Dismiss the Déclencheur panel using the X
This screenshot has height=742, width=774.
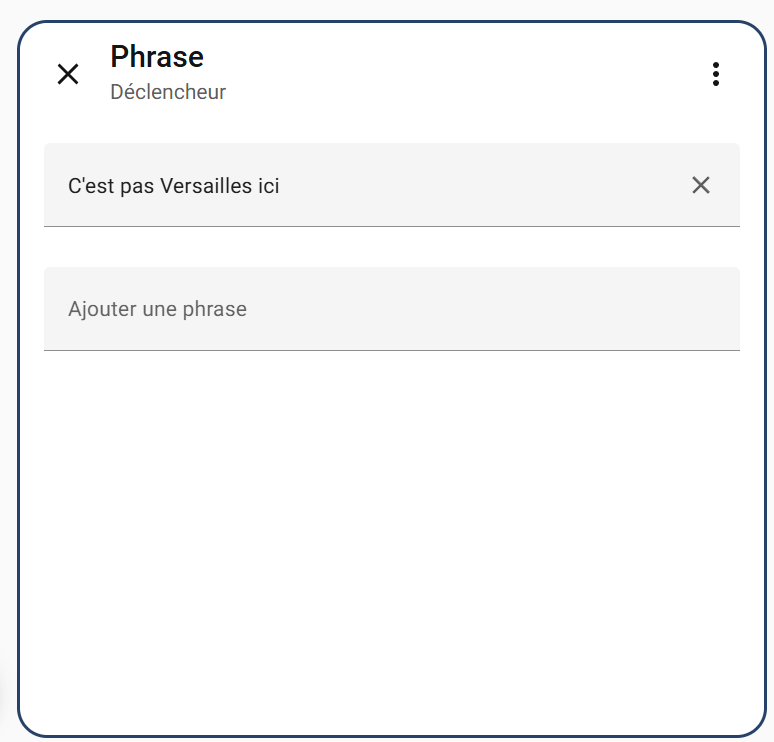(68, 74)
